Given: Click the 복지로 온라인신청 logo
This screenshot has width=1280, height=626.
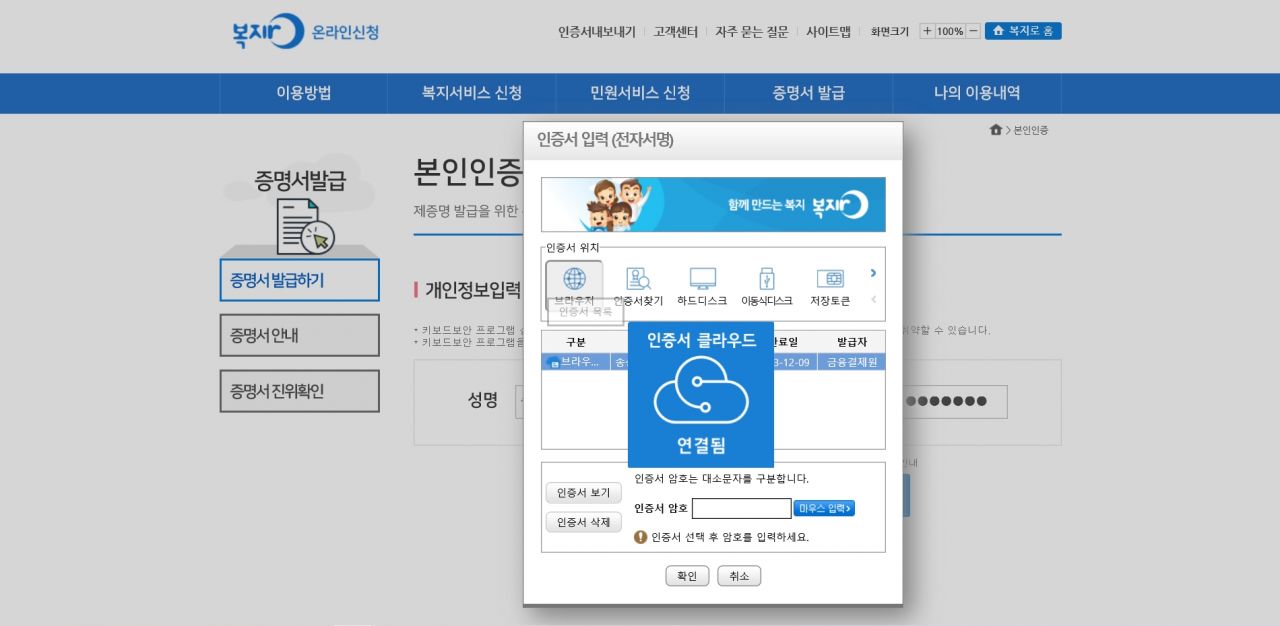Looking at the screenshot, I should click(305, 32).
